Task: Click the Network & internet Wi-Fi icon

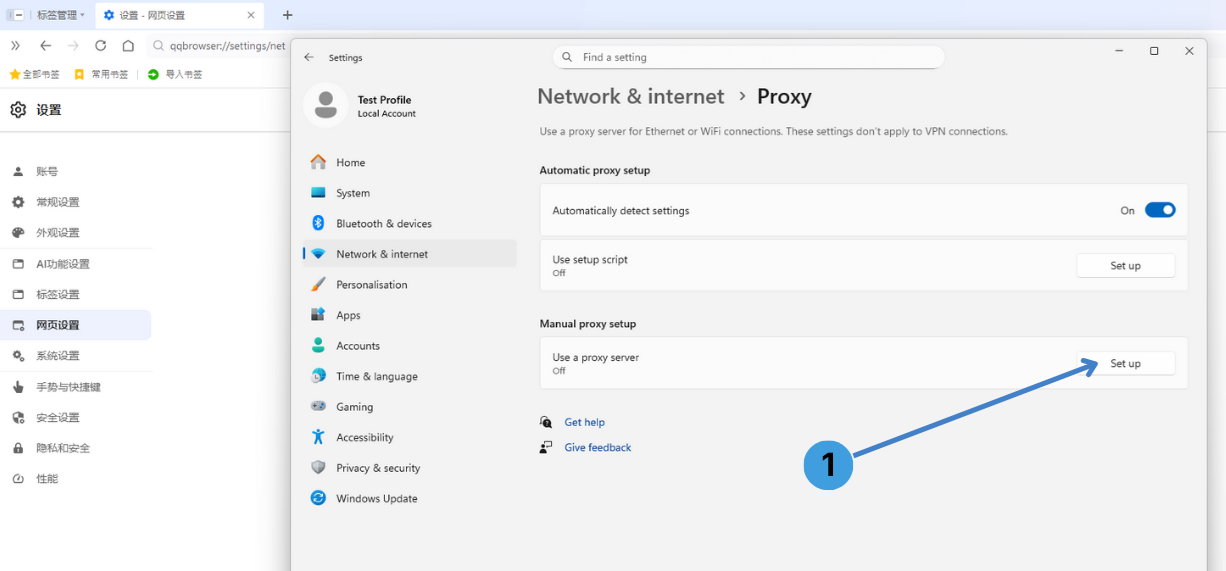Action: point(318,254)
